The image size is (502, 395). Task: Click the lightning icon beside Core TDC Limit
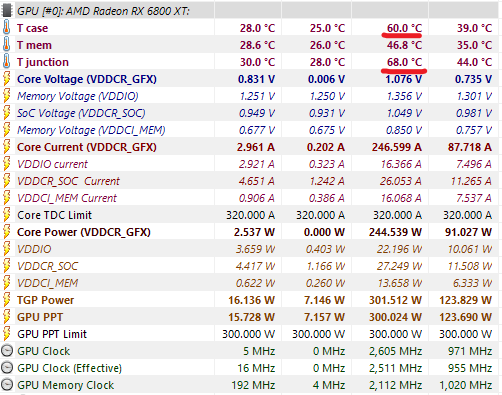[x=6, y=215]
